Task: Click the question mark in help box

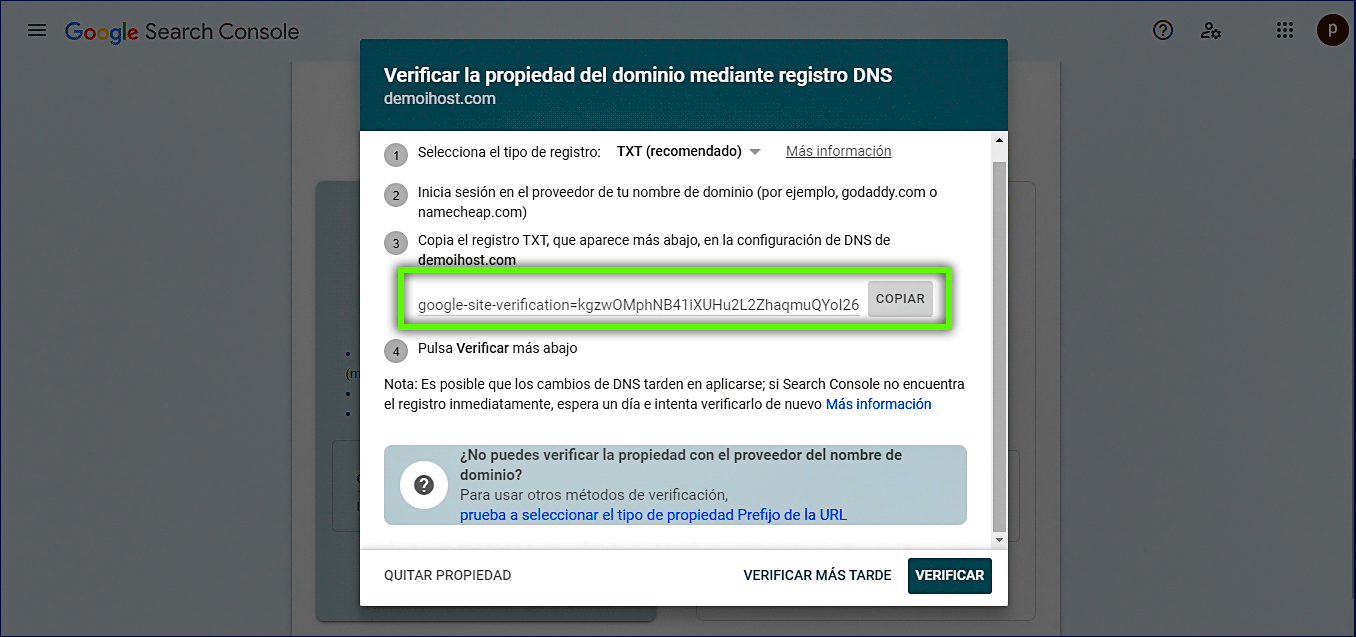Action: 423,485
